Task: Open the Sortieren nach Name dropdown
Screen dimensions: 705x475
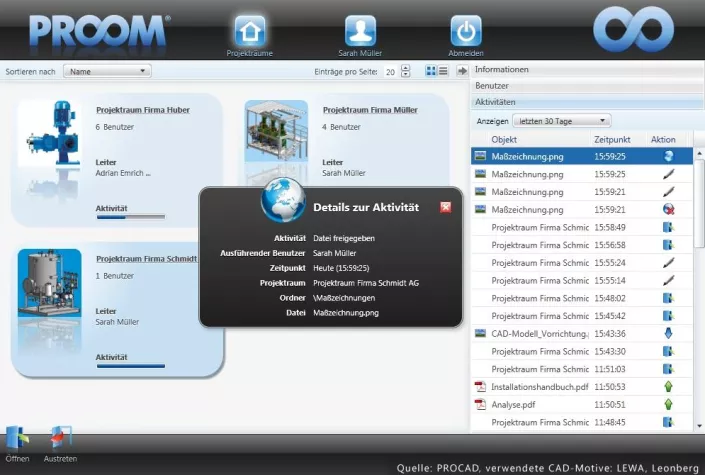Action: (x=107, y=71)
